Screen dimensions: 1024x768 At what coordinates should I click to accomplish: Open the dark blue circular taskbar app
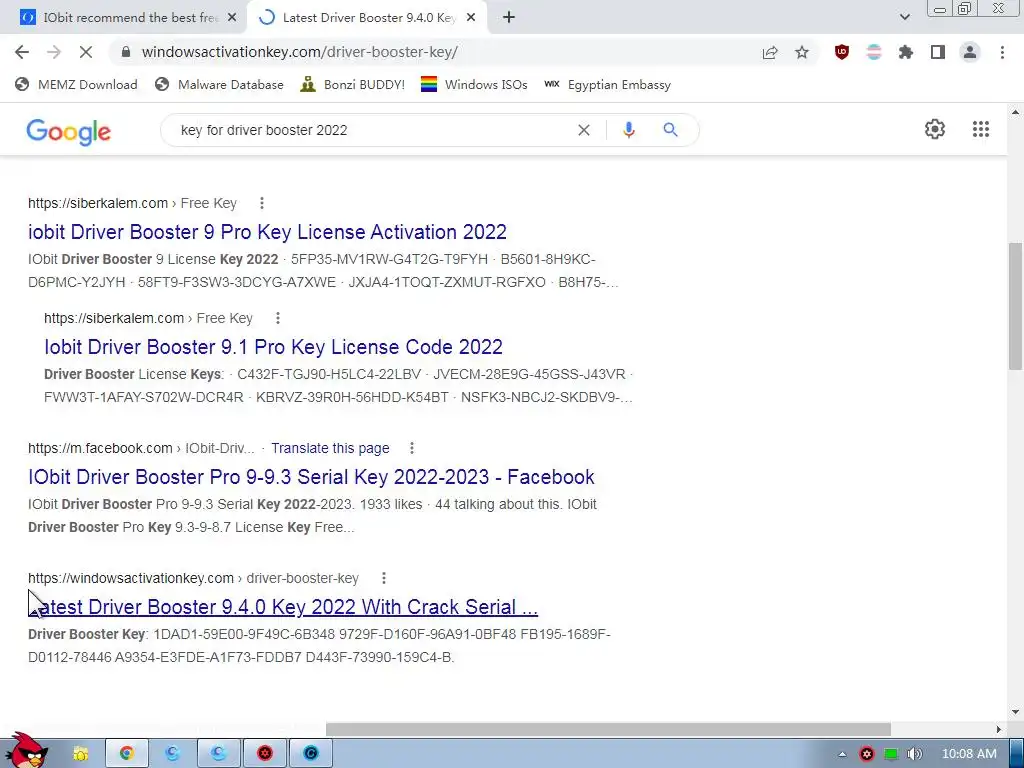pyautogui.click(x=311, y=754)
